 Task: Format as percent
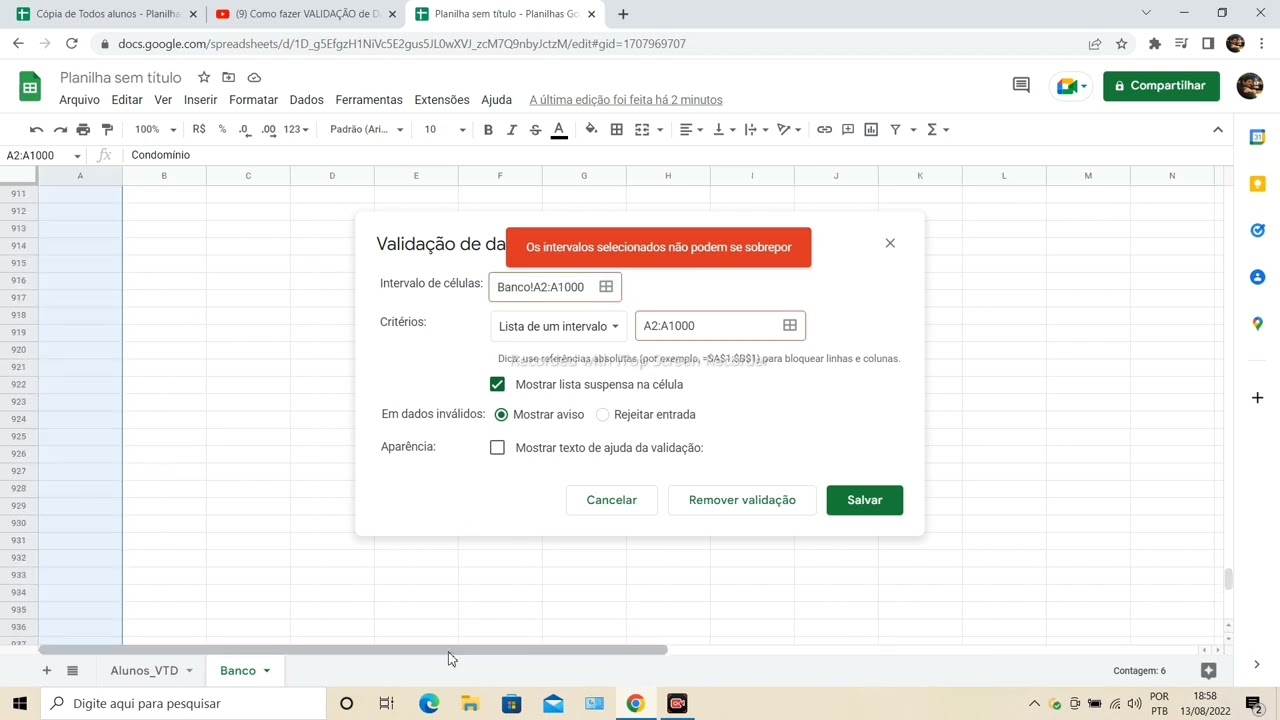pos(222,129)
